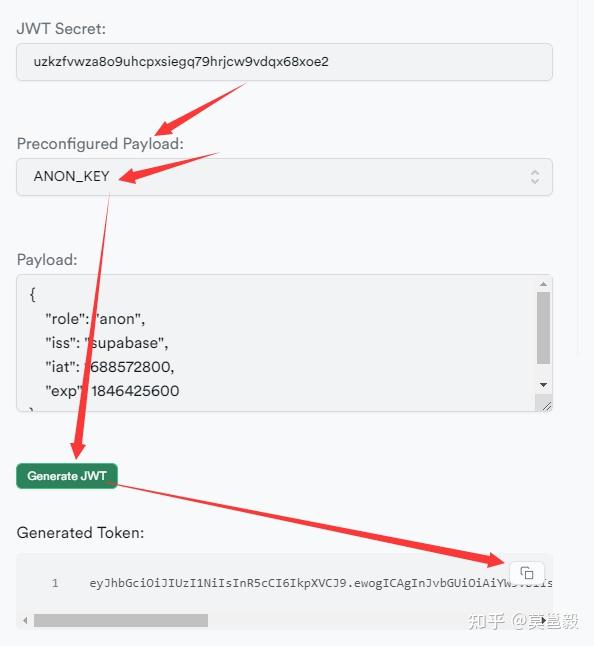Screen dimensions: 594x646
Task: Click the token scrollbar left arrow
Action: tap(26, 620)
